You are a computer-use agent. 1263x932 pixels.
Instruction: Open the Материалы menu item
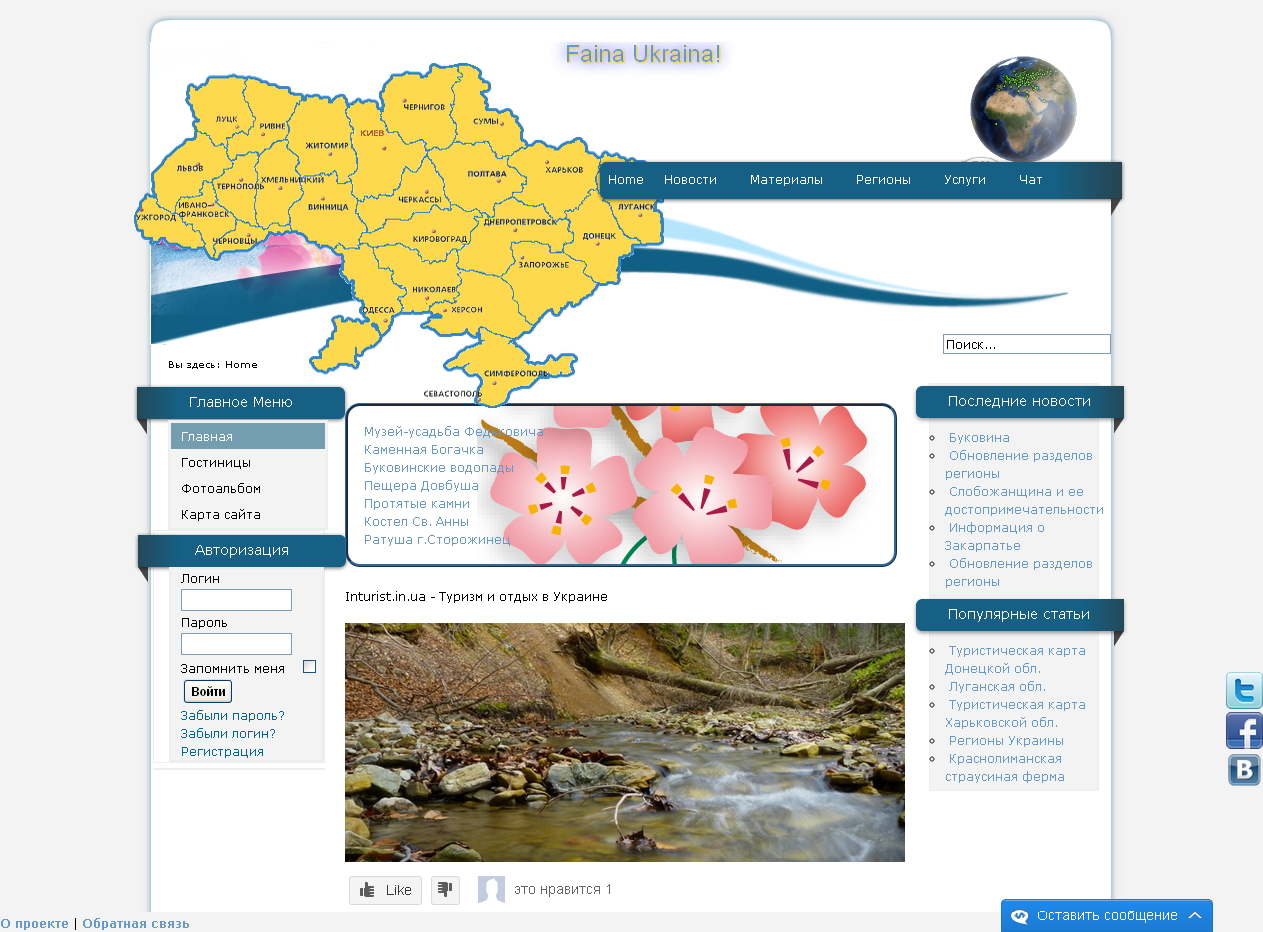(x=786, y=180)
